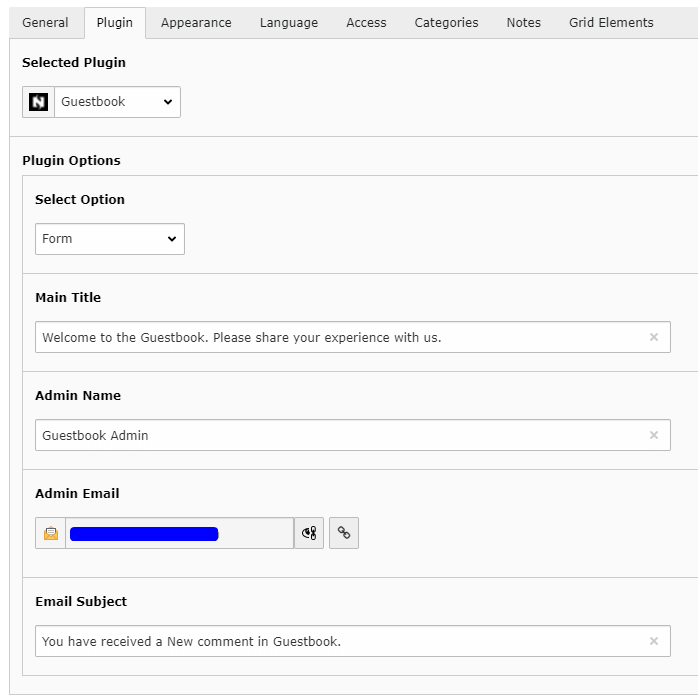The width and height of the screenshot is (698, 696).
Task: Go to the Access tab
Action: pos(366,23)
